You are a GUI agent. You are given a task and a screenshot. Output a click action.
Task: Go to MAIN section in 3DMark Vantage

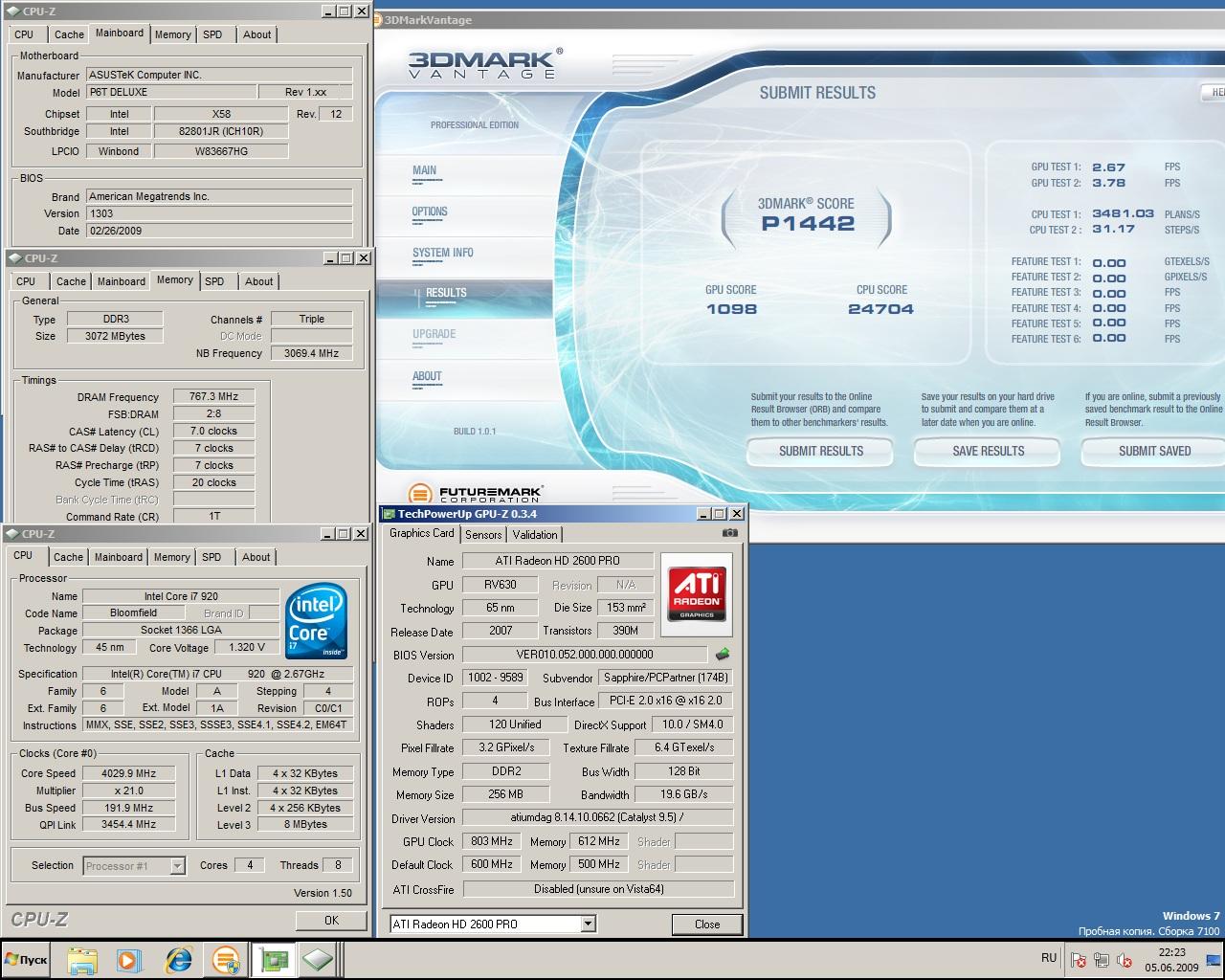(x=424, y=170)
